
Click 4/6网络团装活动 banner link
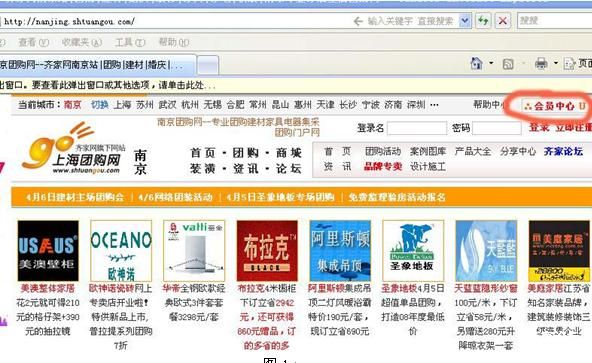pyautogui.click(x=175, y=197)
